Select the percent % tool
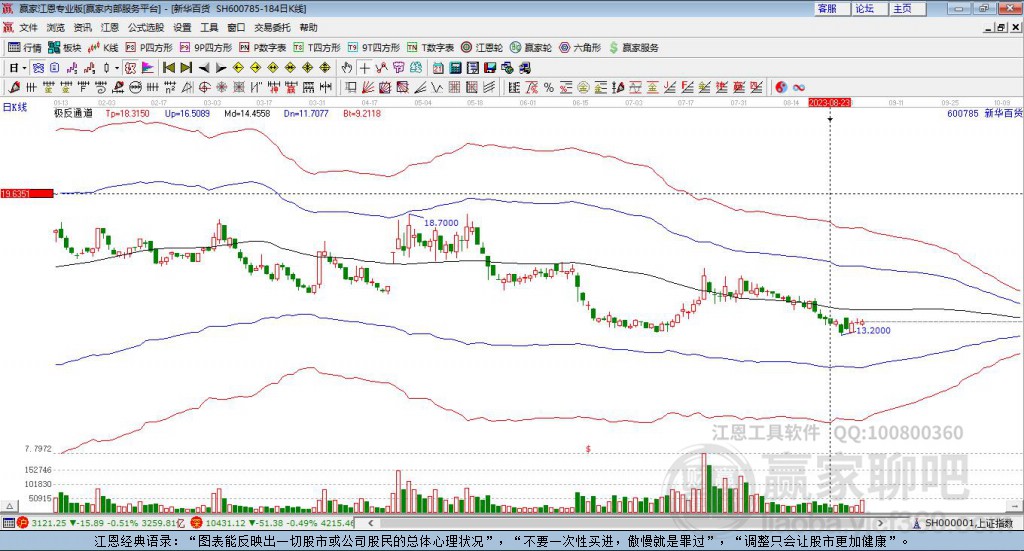 pos(549,87)
